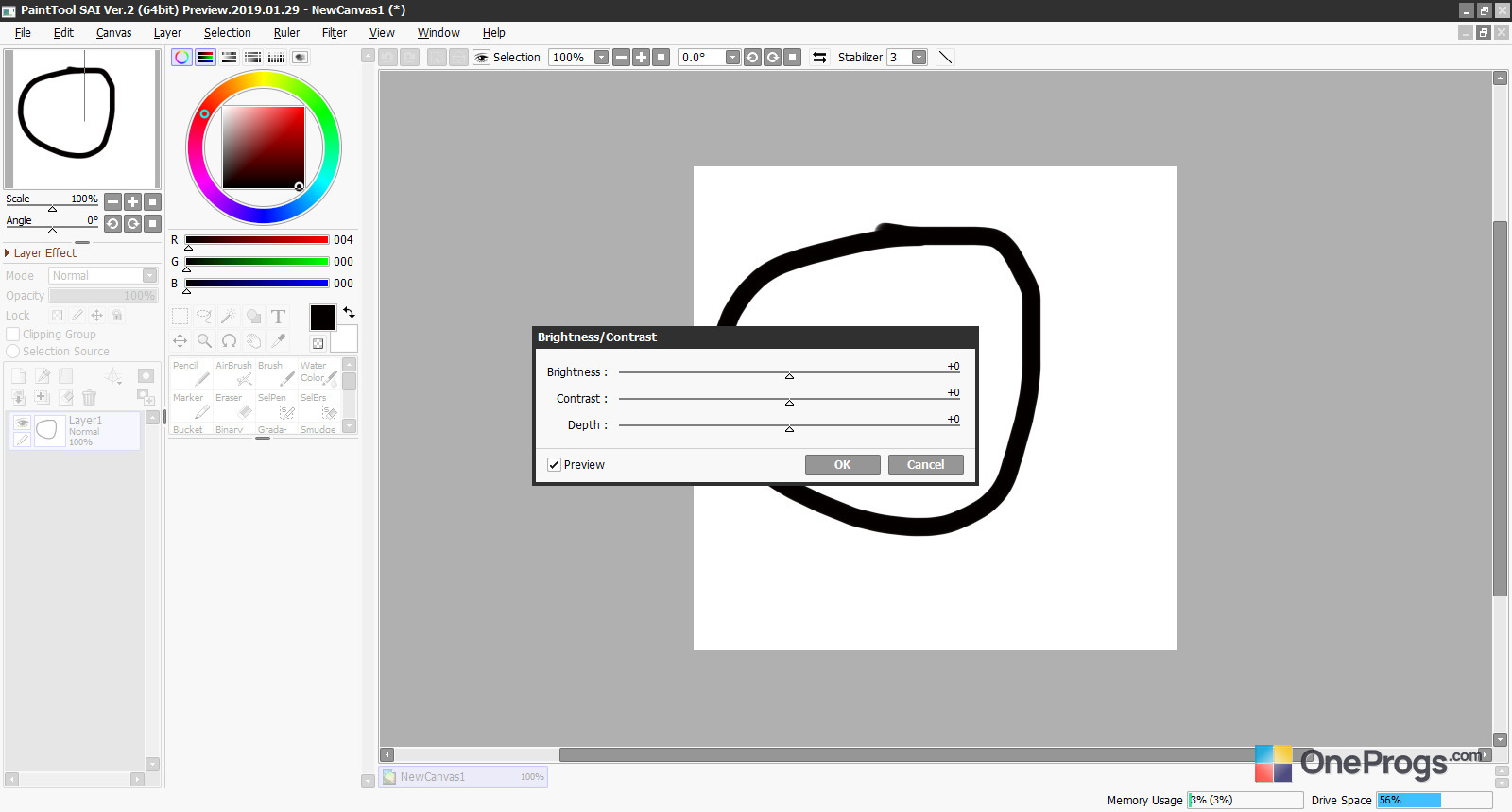Reset navigator scale with square button
This screenshot has height=812, width=1512.
point(152,201)
